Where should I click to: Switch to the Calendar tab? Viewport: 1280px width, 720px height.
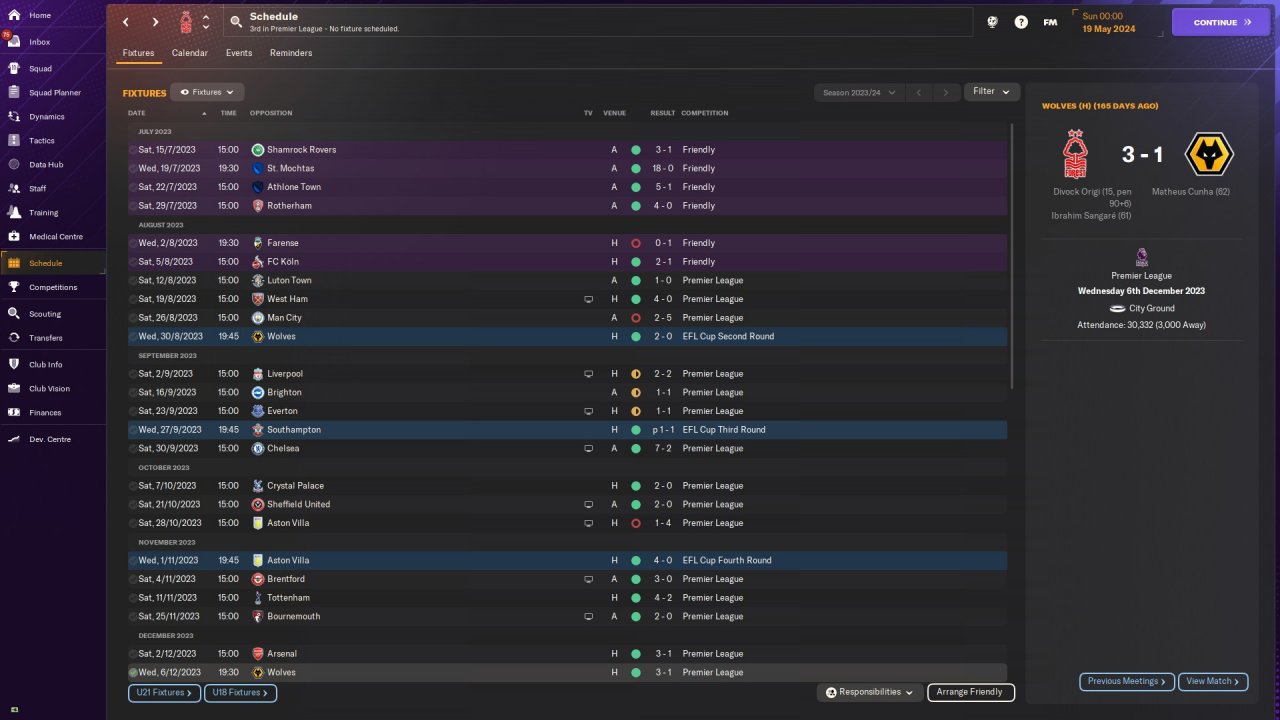pyautogui.click(x=190, y=53)
